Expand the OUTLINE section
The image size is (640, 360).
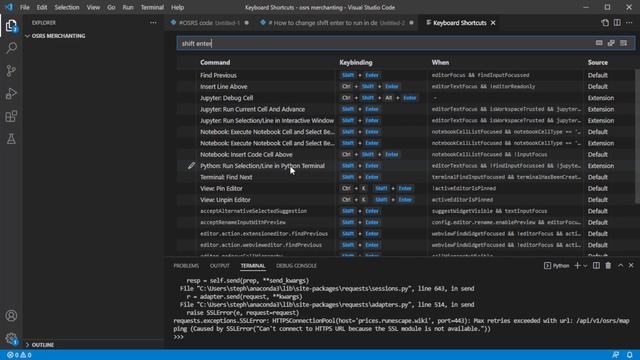pos(40,345)
